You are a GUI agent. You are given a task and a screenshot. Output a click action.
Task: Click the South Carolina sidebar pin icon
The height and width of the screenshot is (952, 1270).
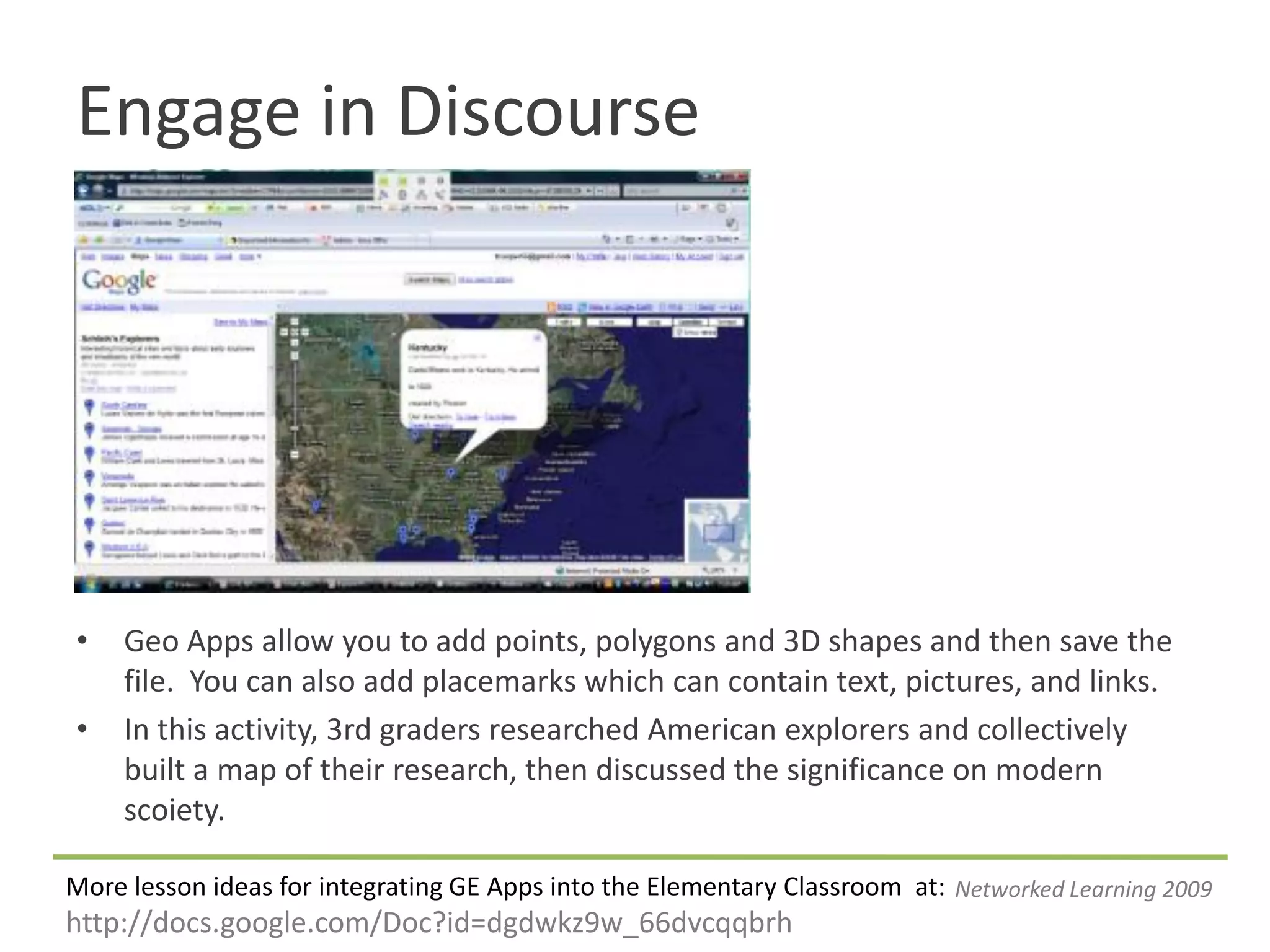click(x=89, y=407)
